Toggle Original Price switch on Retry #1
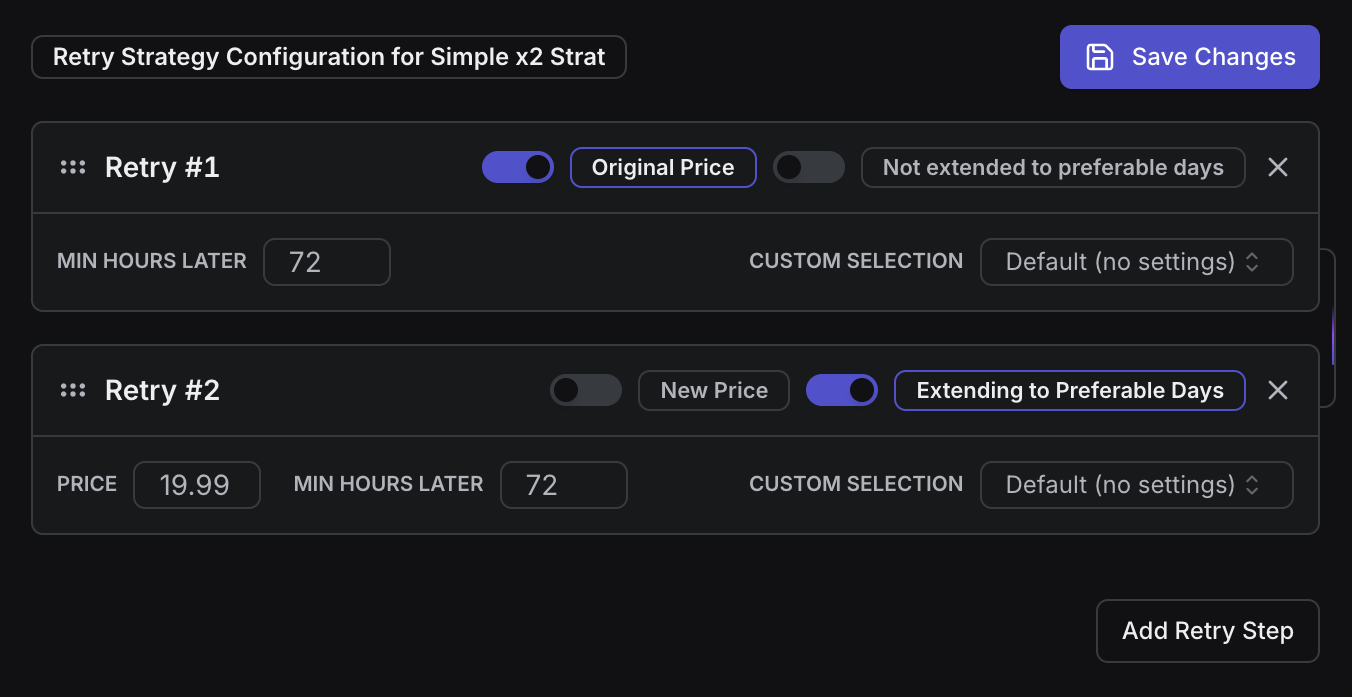 [517, 167]
